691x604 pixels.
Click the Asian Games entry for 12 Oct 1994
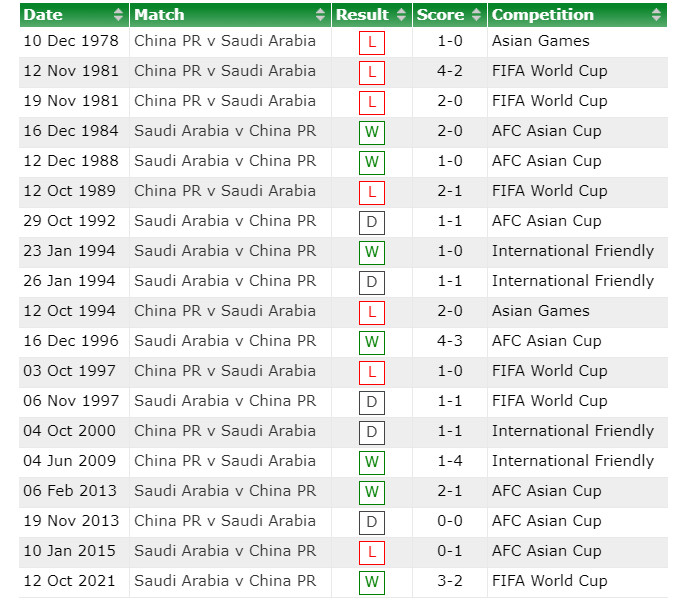coord(541,311)
